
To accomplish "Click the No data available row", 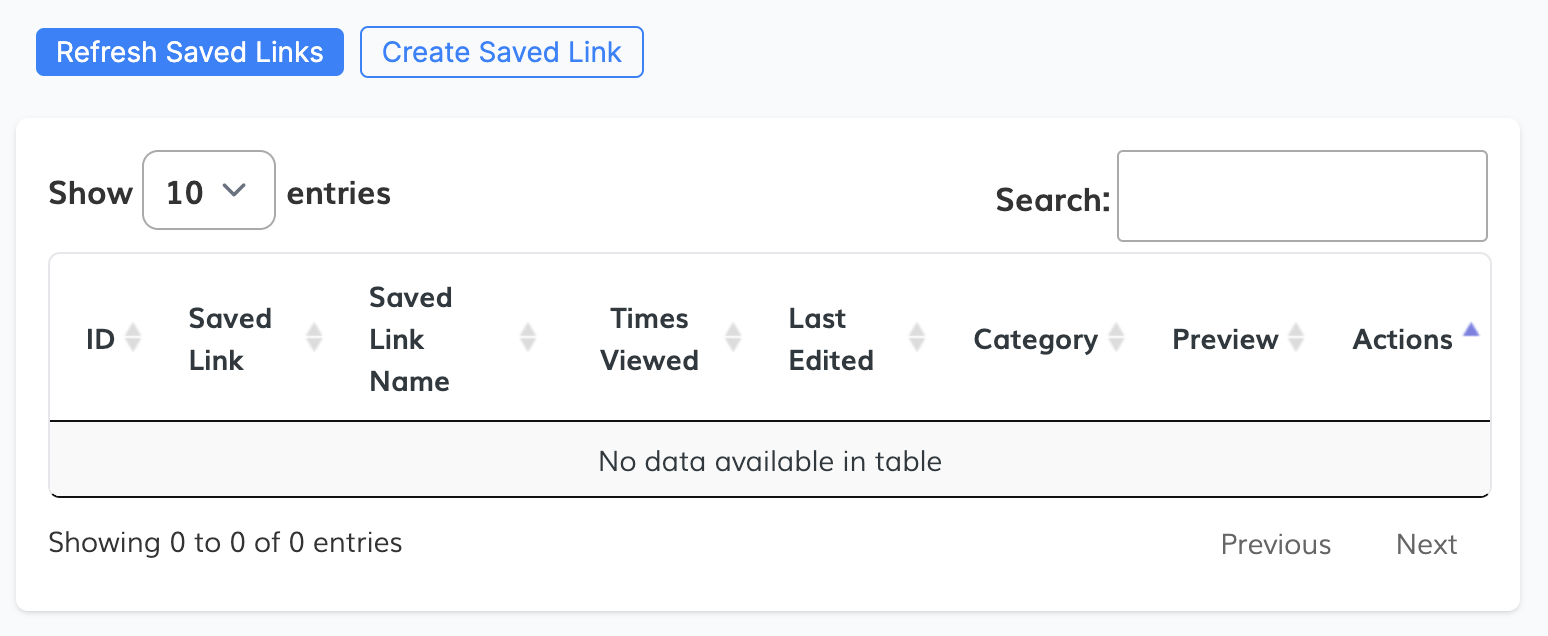I will click(x=769, y=461).
